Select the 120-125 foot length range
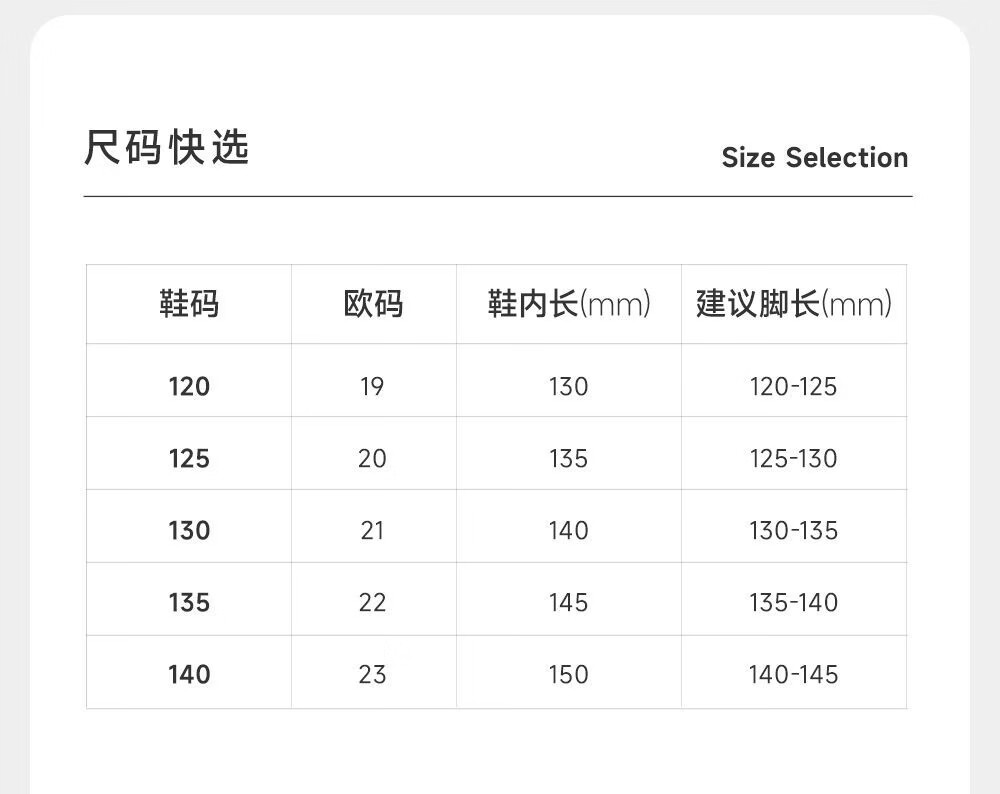1000x794 pixels. 793,387
